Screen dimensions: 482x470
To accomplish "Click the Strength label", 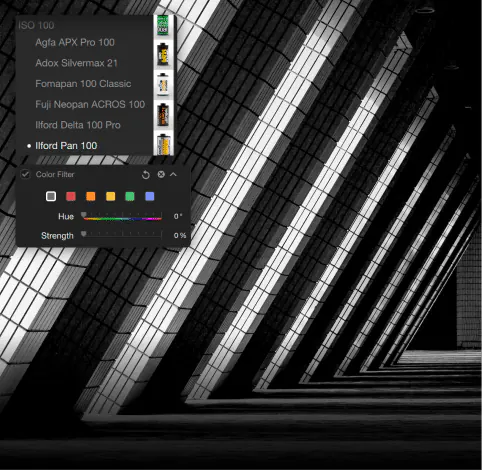I will pos(57,236).
